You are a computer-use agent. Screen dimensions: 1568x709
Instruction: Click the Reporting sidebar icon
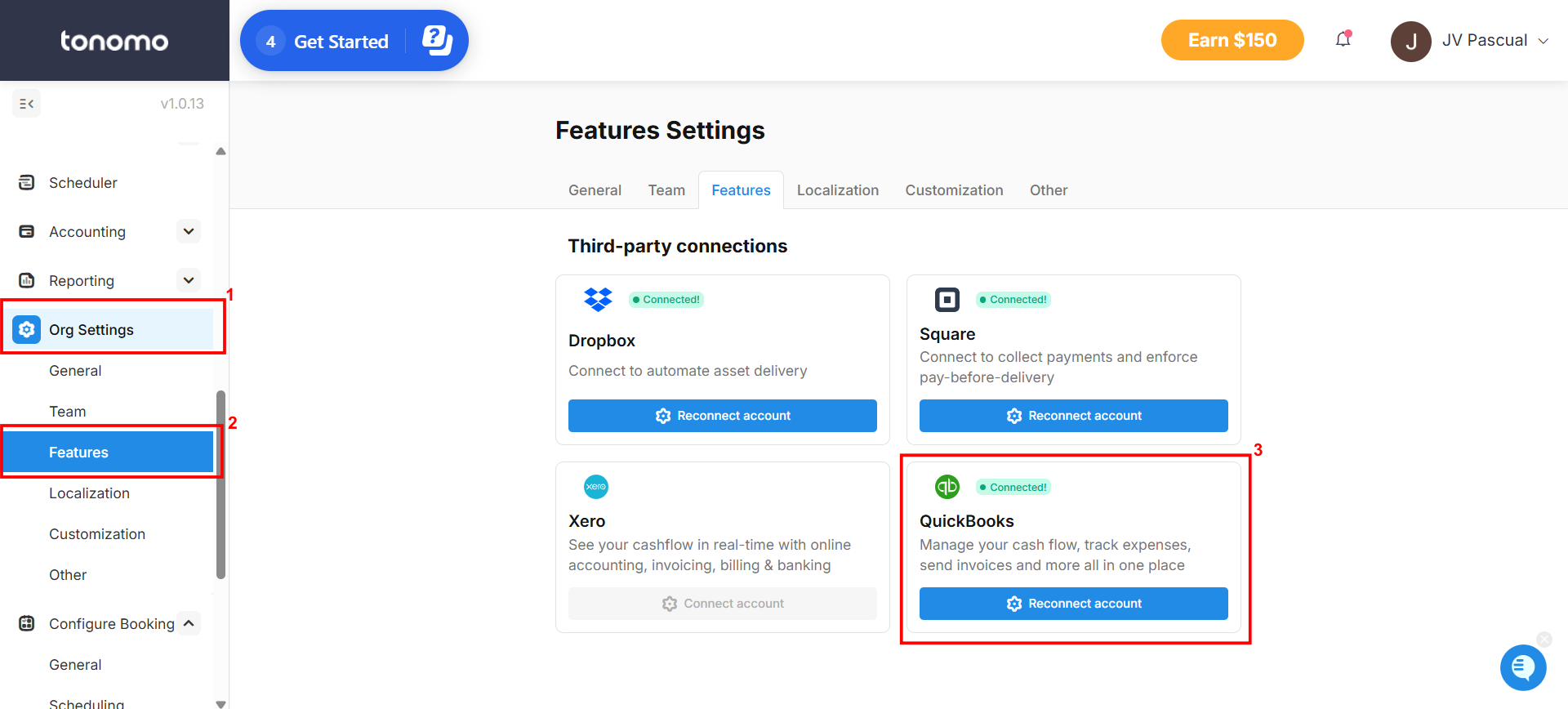tap(27, 280)
